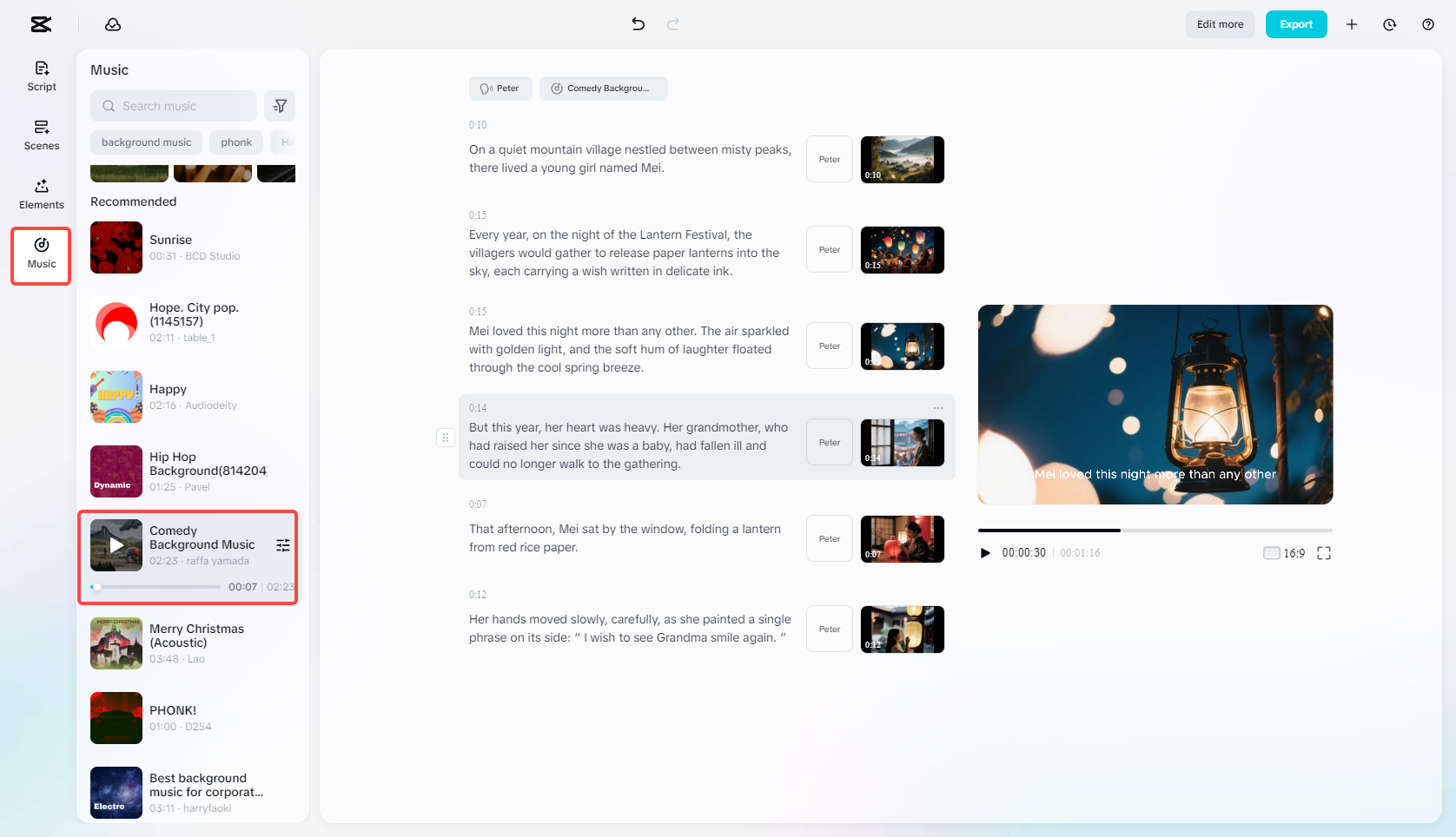Enter fullscreen preview mode
Screen dimensions: 1456x837
click(x=1323, y=552)
